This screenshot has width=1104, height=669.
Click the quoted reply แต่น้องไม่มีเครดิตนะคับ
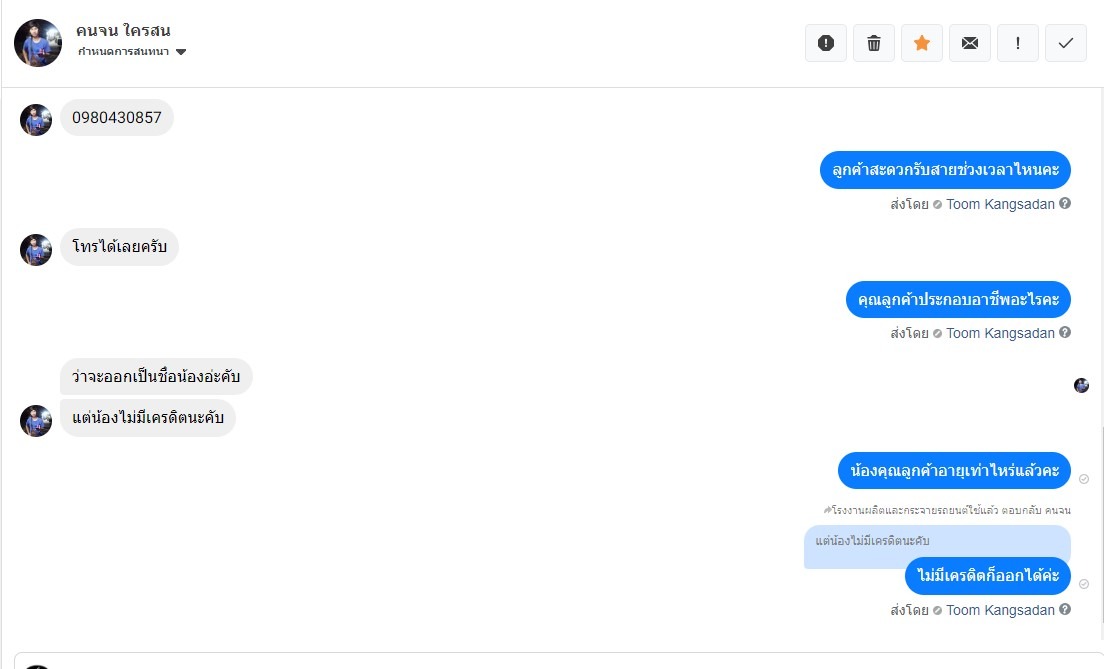point(937,546)
